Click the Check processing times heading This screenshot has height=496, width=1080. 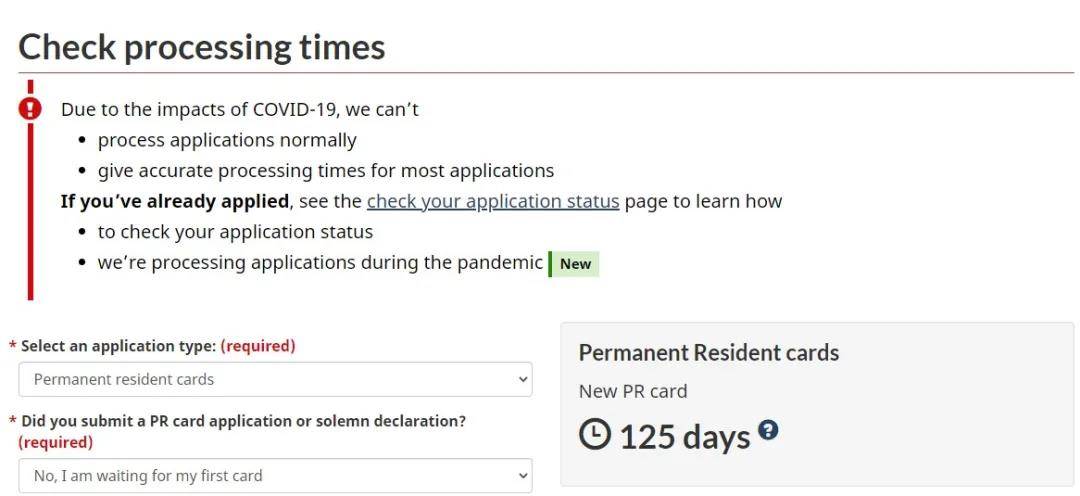coord(202,47)
